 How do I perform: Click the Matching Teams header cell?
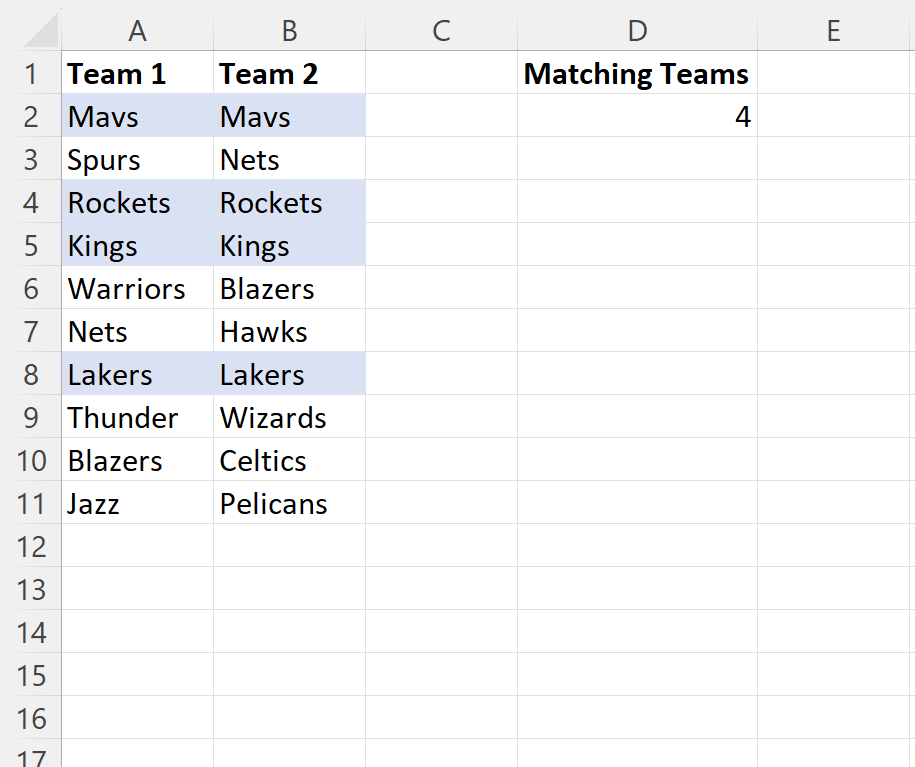tap(637, 73)
